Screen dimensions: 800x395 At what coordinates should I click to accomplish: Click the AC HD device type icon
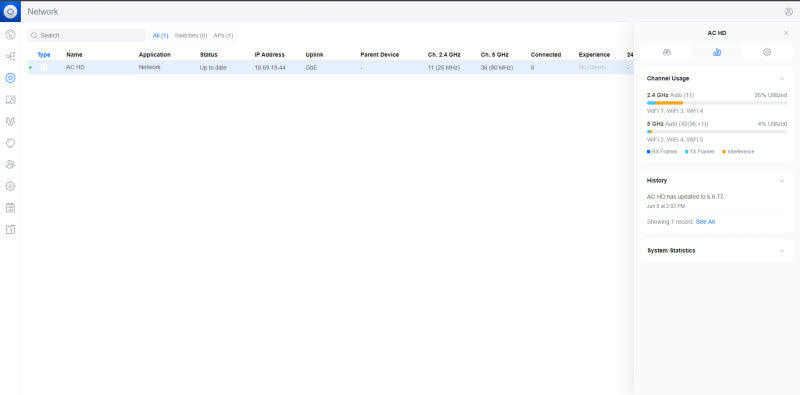(44, 67)
